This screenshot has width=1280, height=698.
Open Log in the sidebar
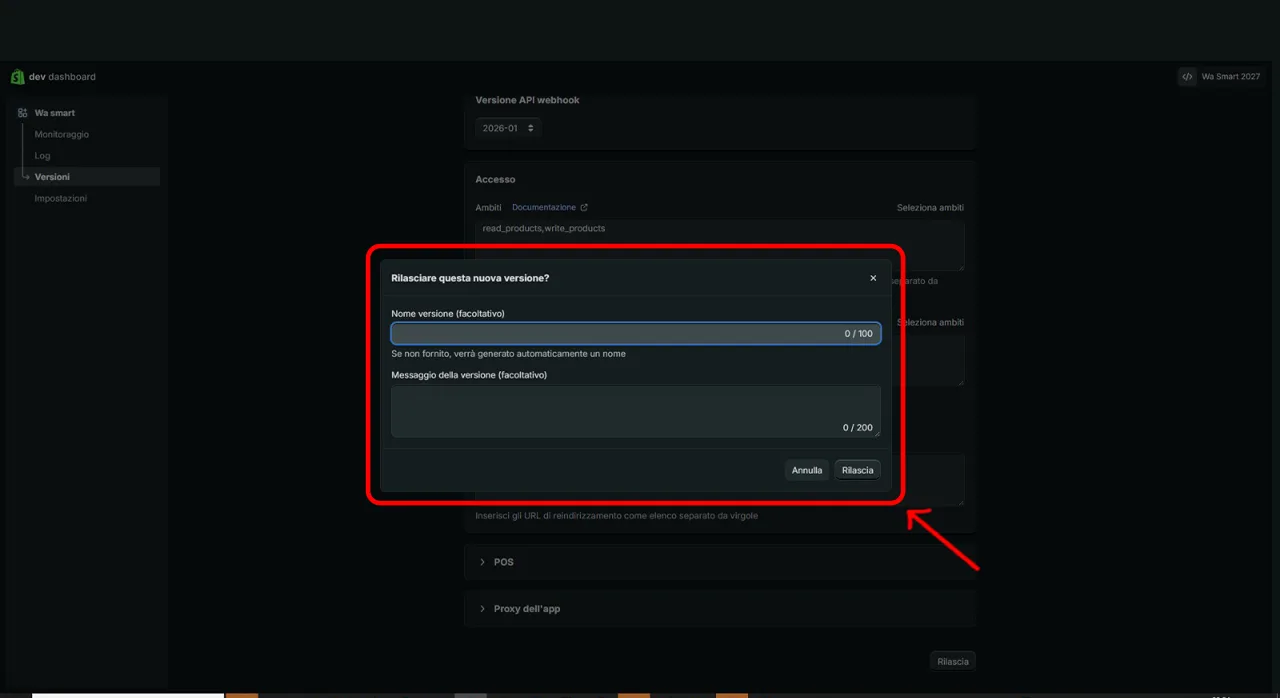pyautogui.click(x=42, y=156)
